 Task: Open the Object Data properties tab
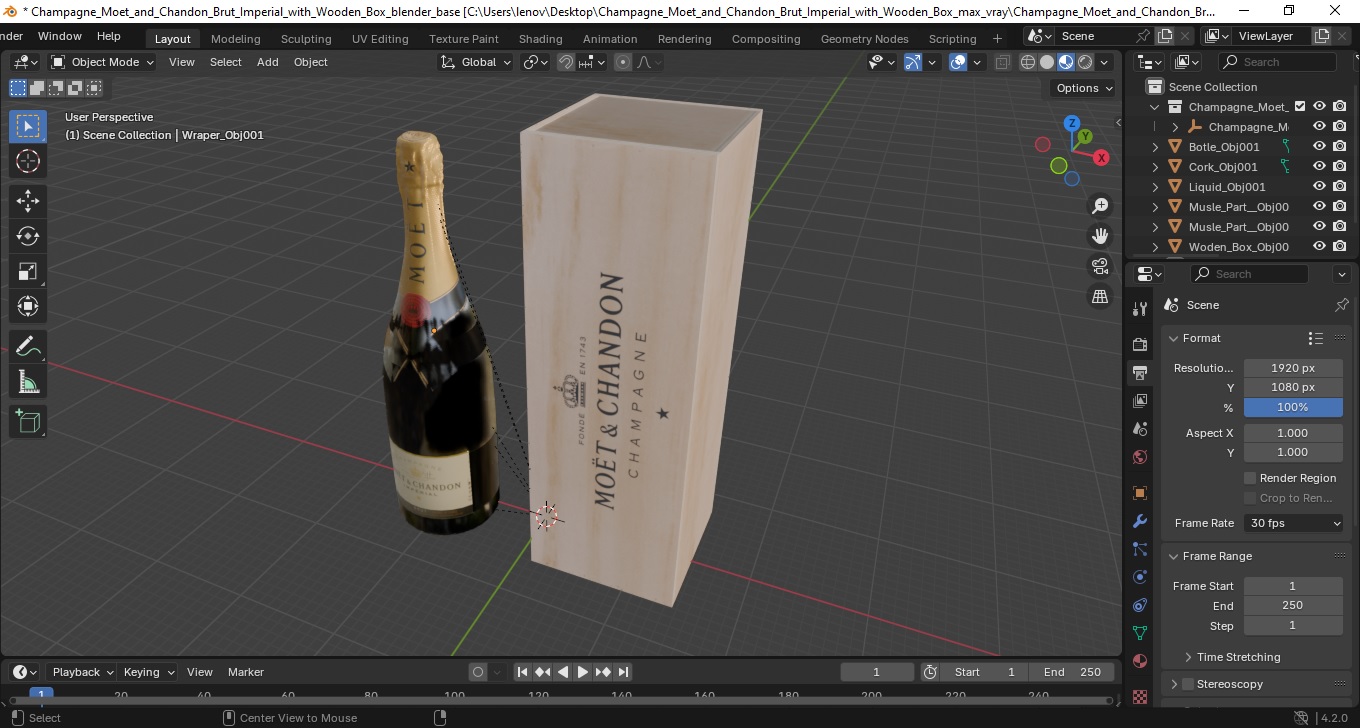click(1139, 633)
